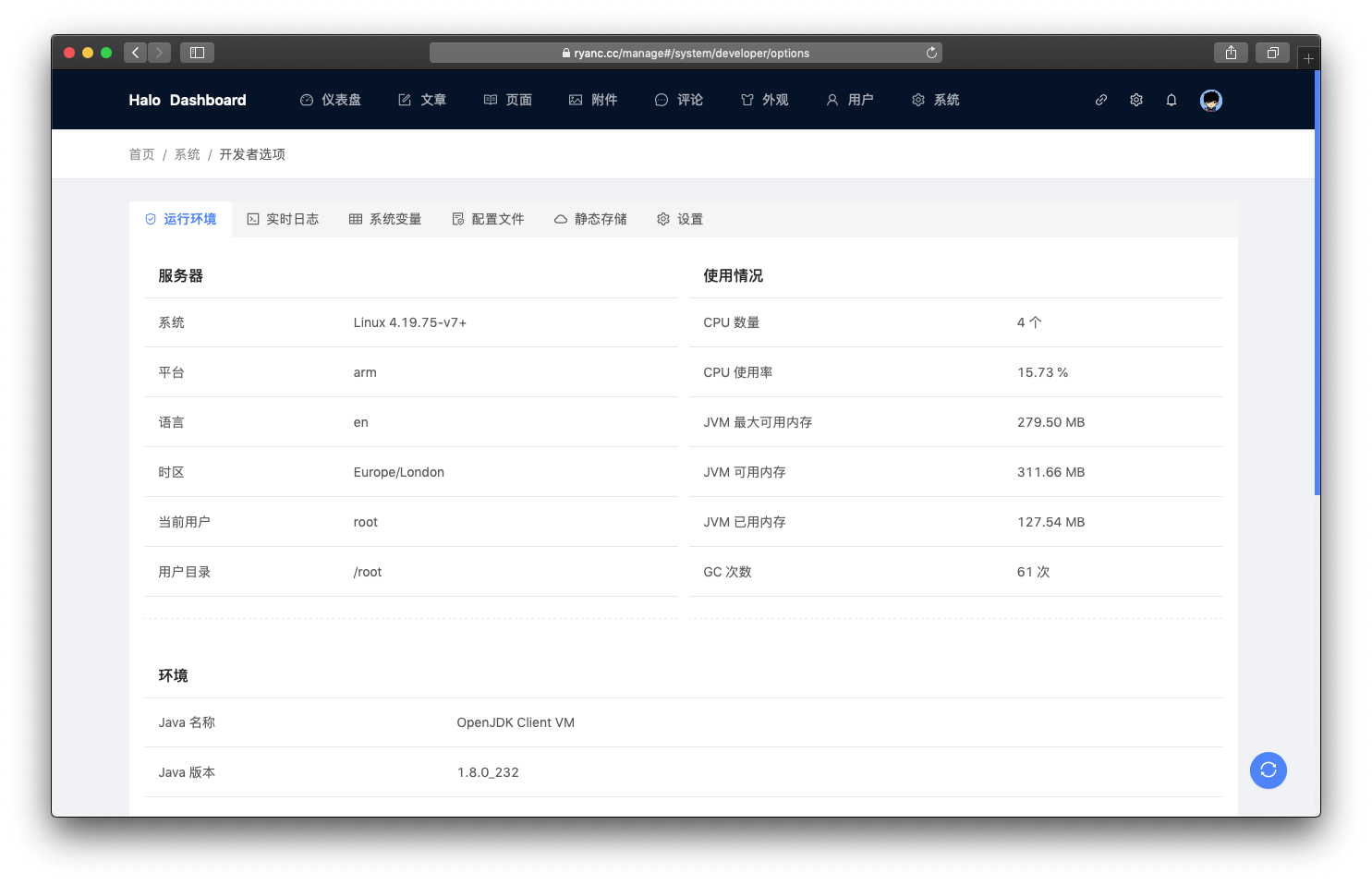Open settings gear icon in top-right header

coord(1136,101)
